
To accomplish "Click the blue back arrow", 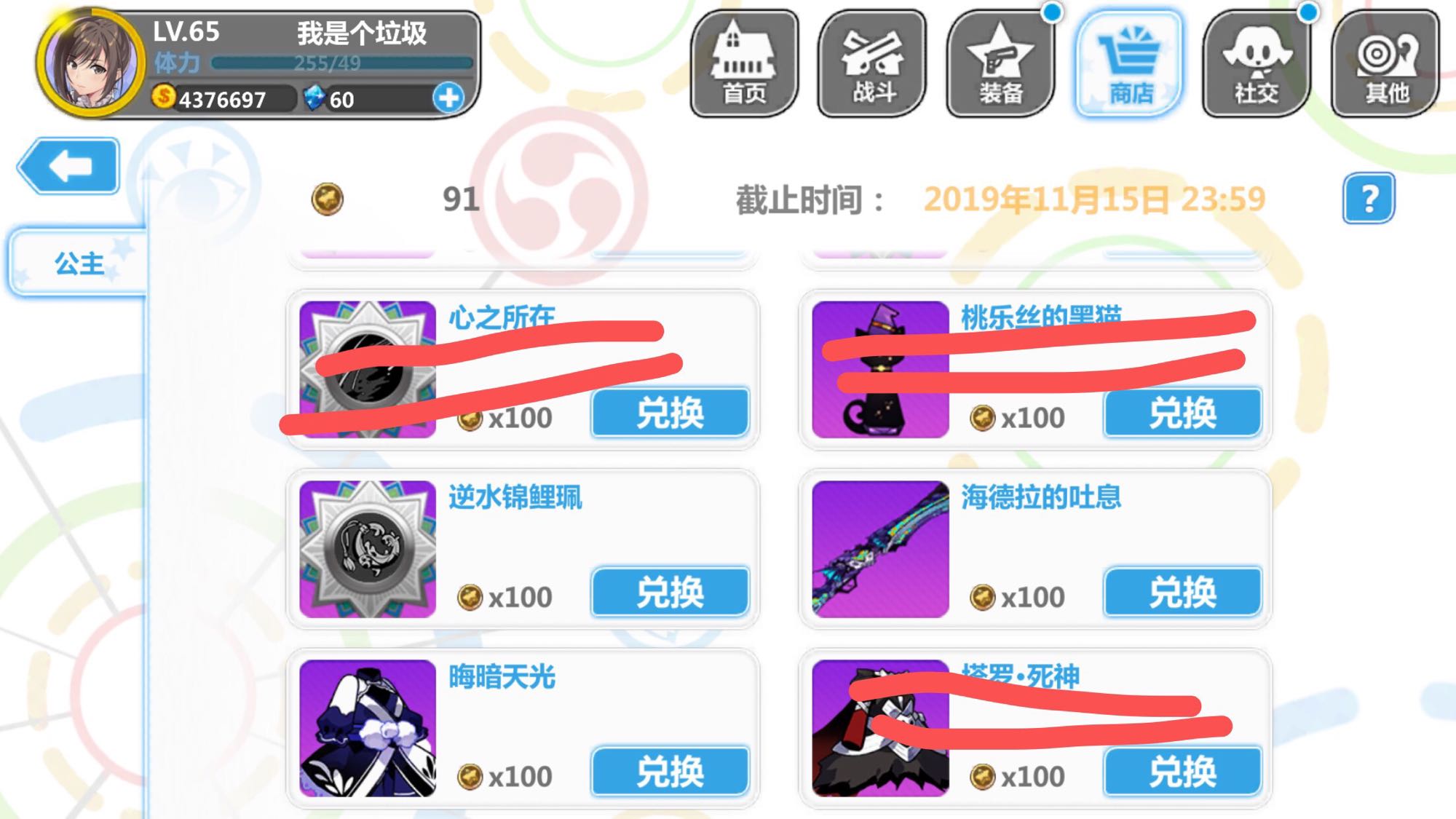I will click(x=68, y=166).
